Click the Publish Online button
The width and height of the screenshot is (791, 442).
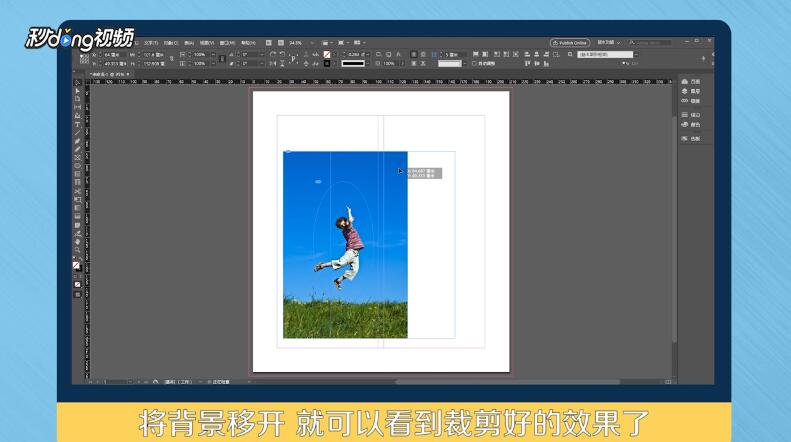click(x=570, y=43)
